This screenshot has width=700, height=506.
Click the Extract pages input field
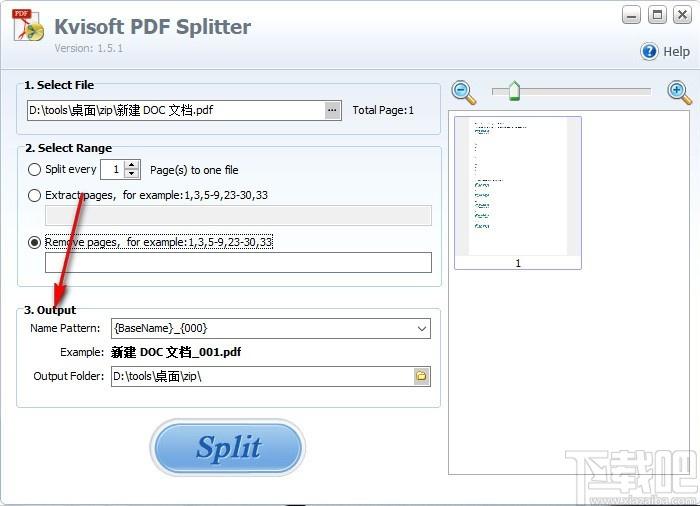pyautogui.click(x=238, y=216)
